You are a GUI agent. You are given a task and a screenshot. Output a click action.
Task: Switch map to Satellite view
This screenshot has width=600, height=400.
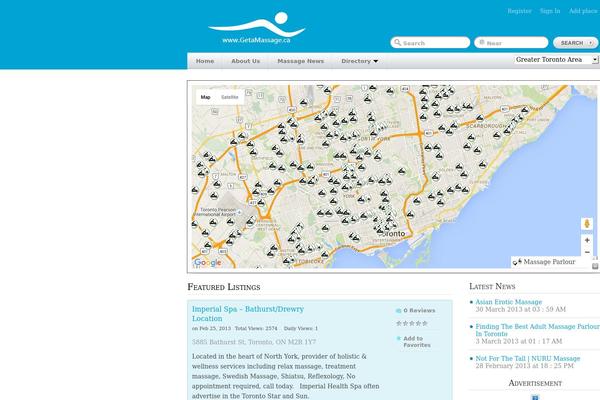[230, 97]
